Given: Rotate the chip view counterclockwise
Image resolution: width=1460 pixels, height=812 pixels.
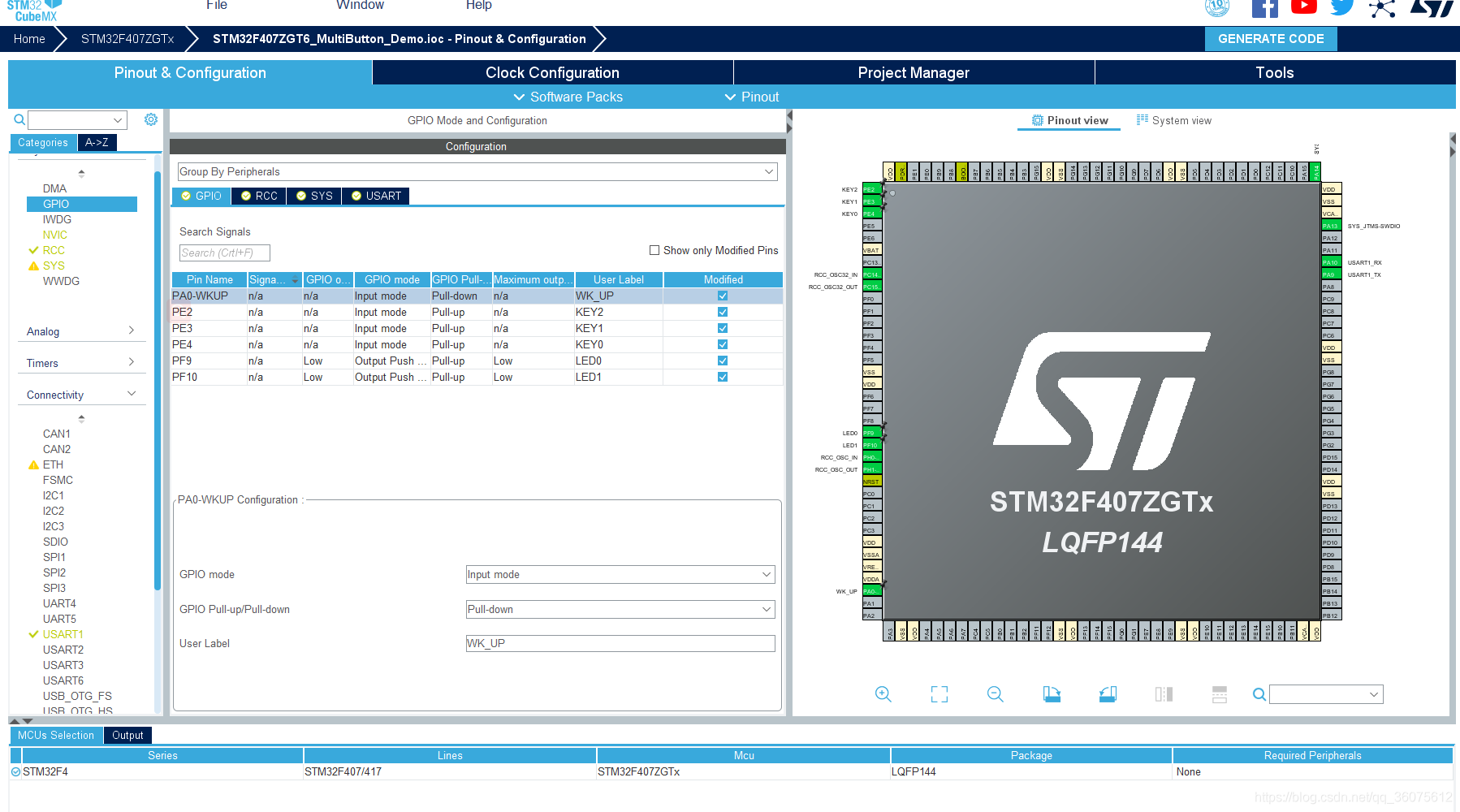Looking at the screenshot, I should coord(1108,694).
